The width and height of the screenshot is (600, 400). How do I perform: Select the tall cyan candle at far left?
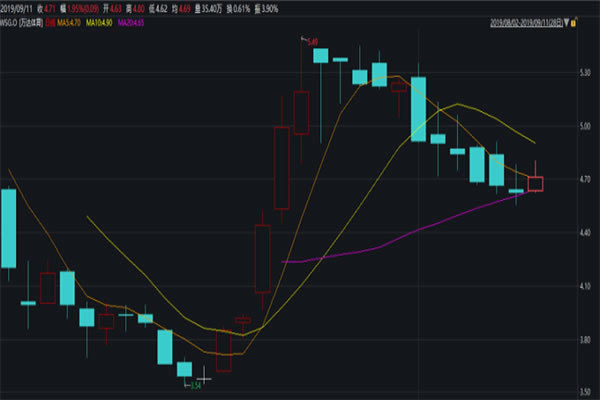[x=8, y=228]
